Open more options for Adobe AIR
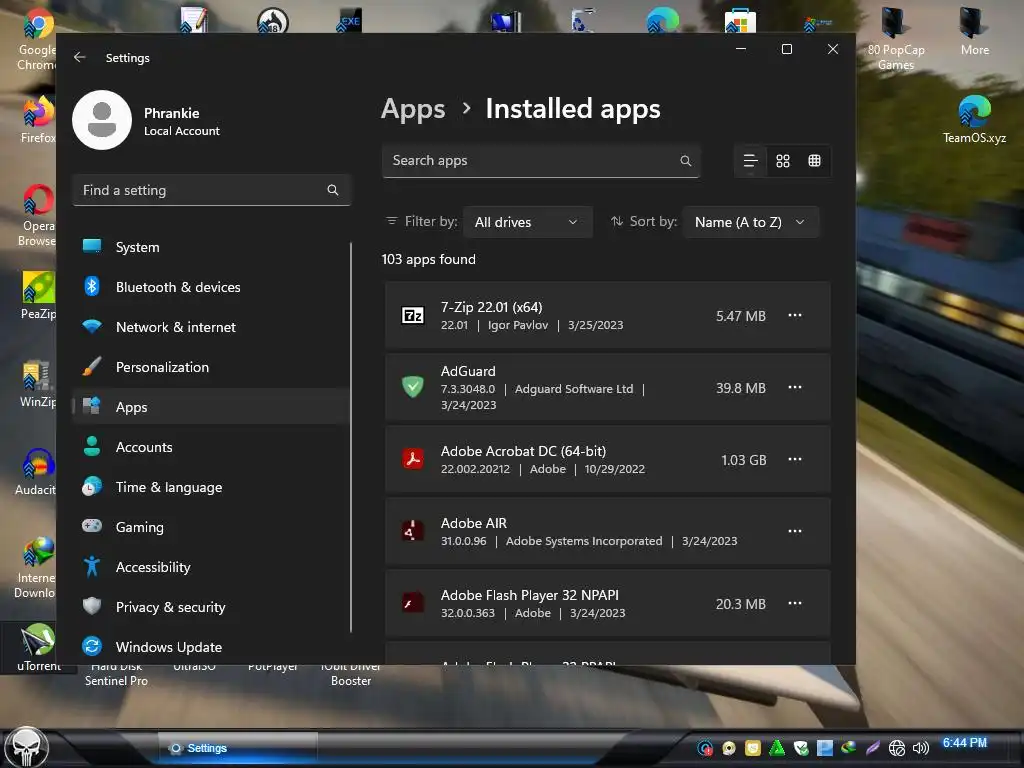Viewport: 1024px width, 768px height. pyautogui.click(x=795, y=531)
